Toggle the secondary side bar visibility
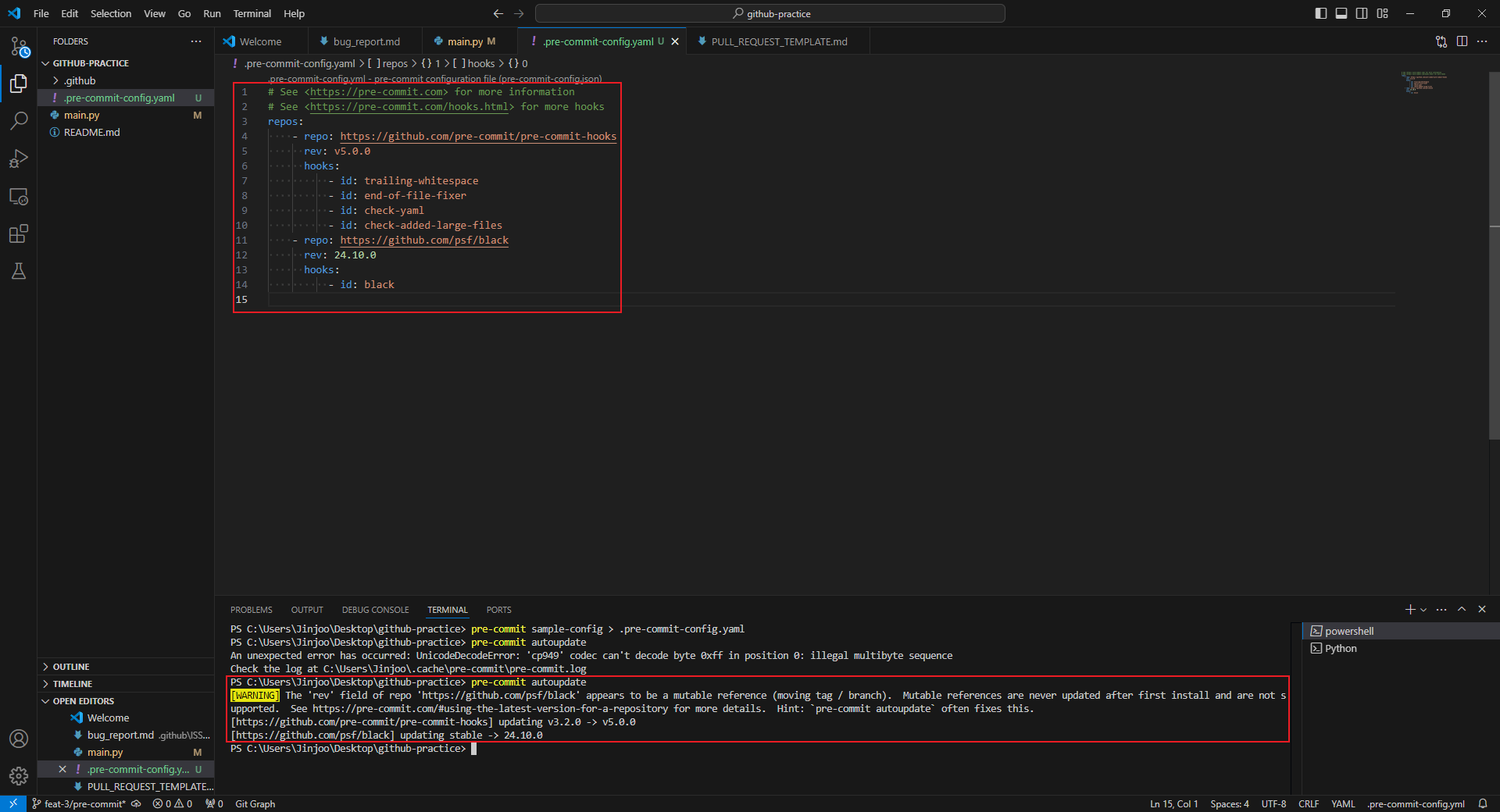Viewport: 1500px width, 812px height. tap(1362, 13)
